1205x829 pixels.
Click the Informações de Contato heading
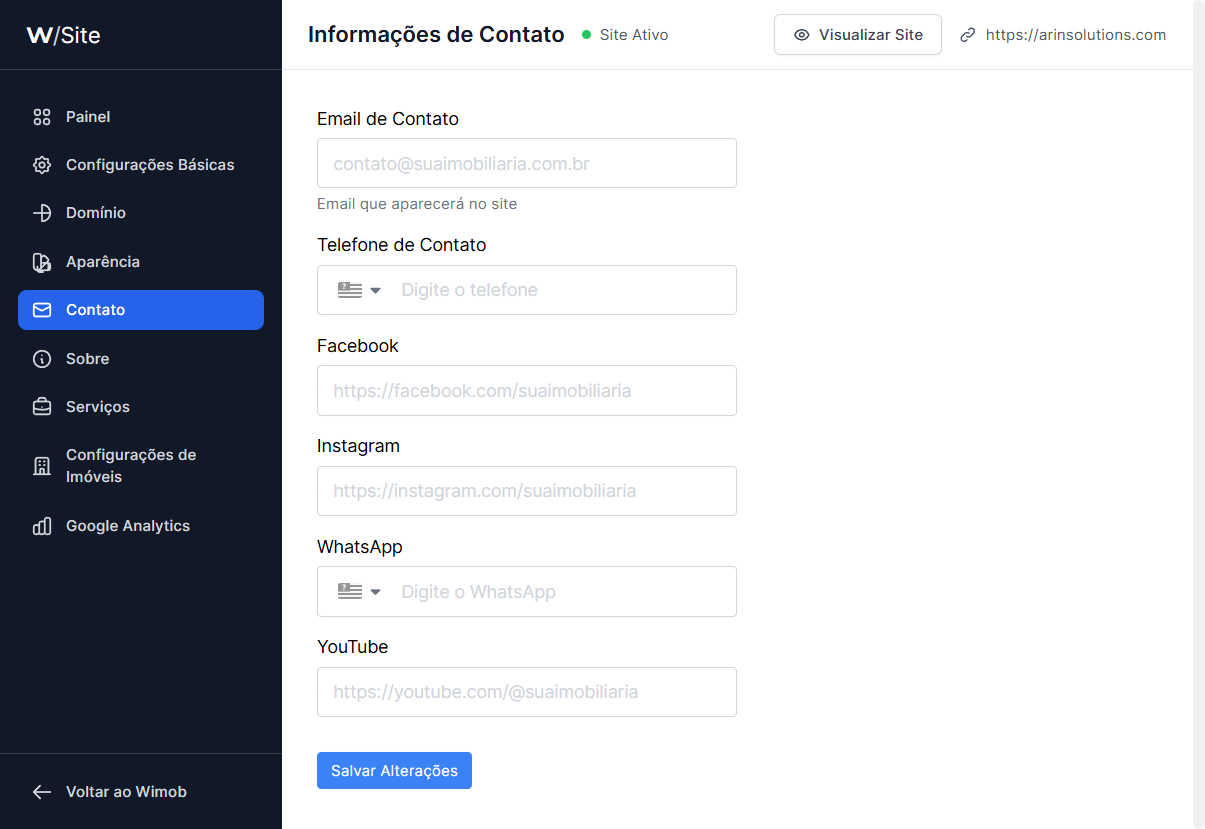pyautogui.click(x=436, y=35)
